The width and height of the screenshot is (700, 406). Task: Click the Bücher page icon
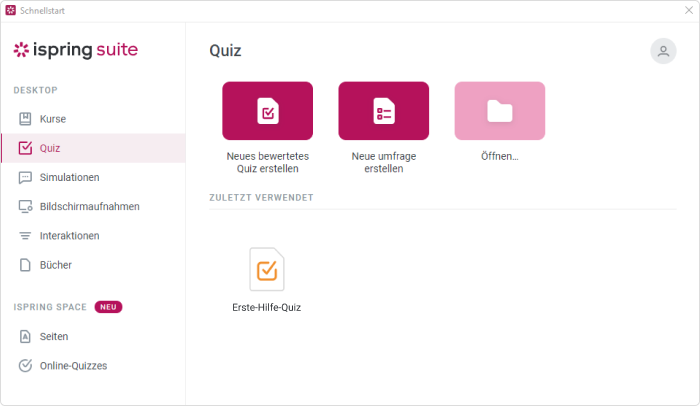click(x=25, y=265)
